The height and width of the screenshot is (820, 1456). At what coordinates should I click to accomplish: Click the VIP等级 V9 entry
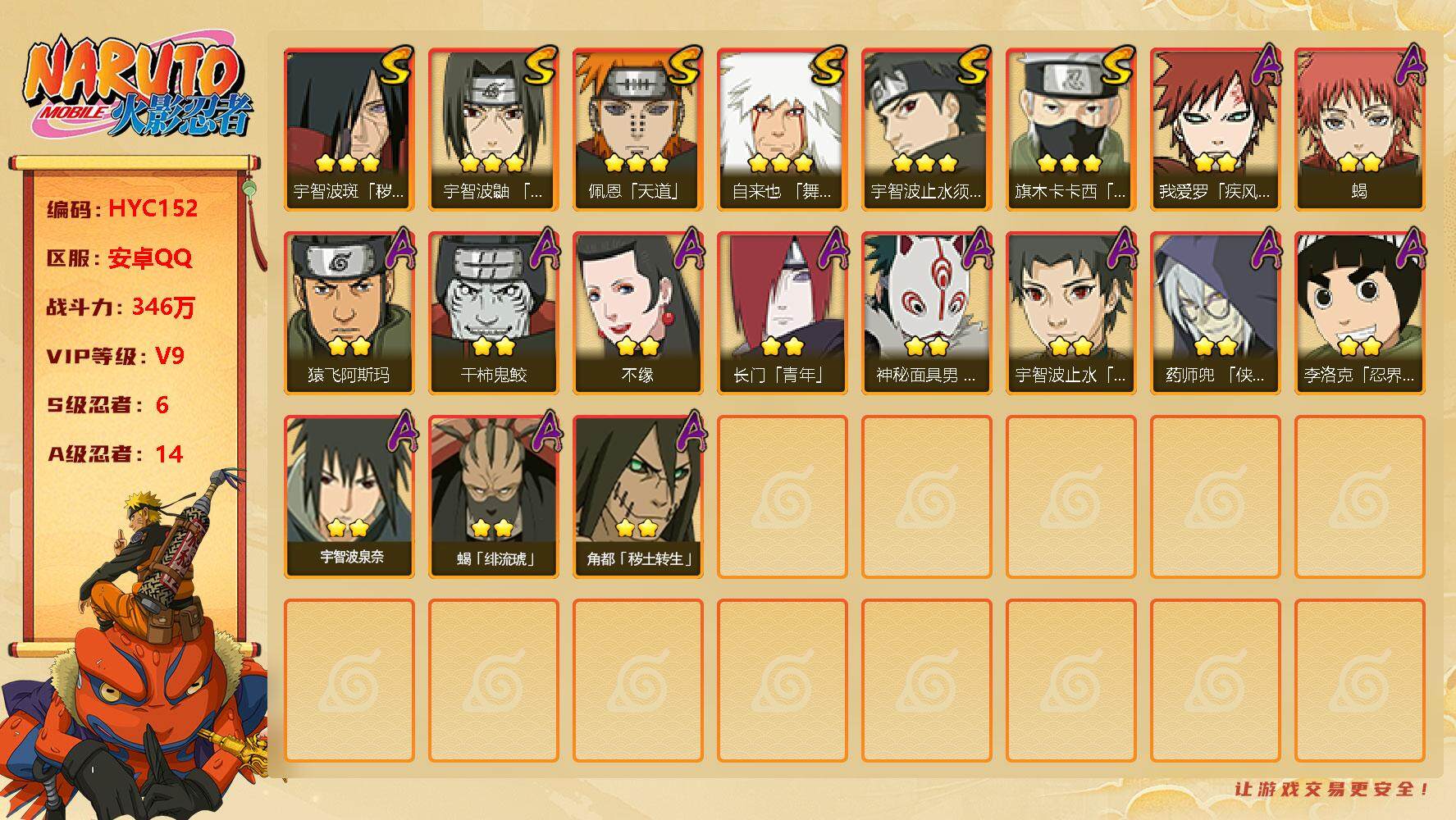click(x=116, y=356)
